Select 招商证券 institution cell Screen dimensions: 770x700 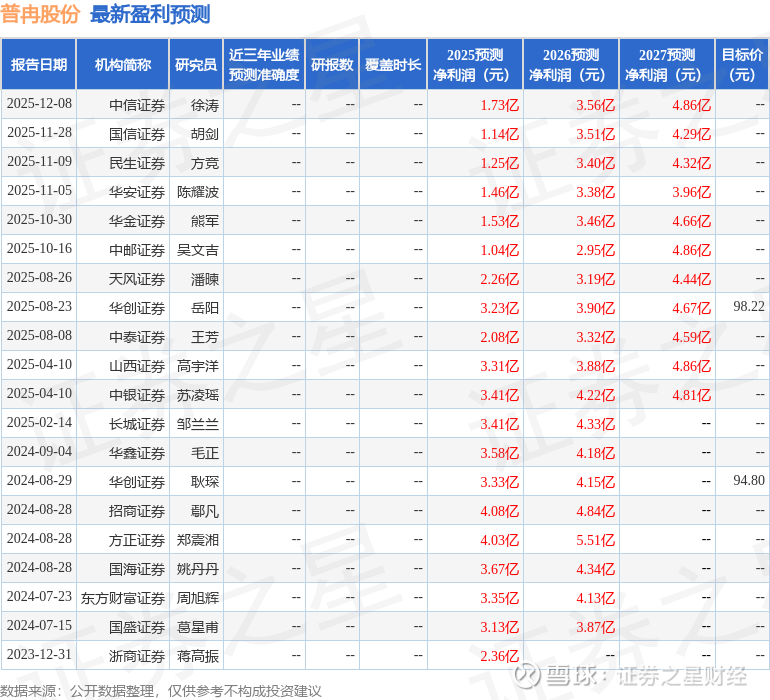(137, 511)
